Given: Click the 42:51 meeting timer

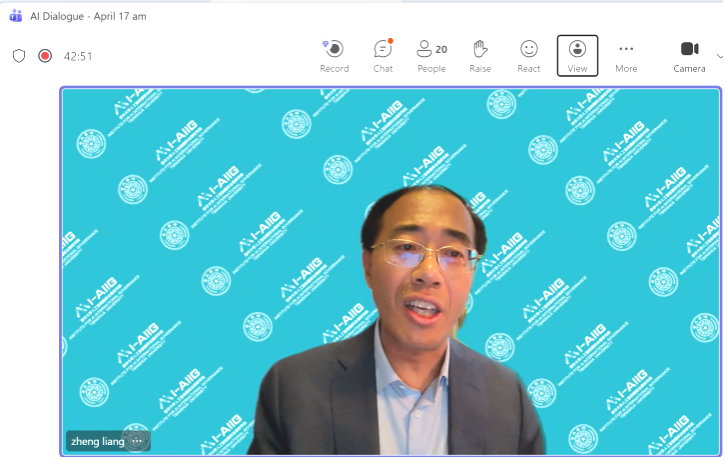Looking at the screenshot, I should point(78,56).
